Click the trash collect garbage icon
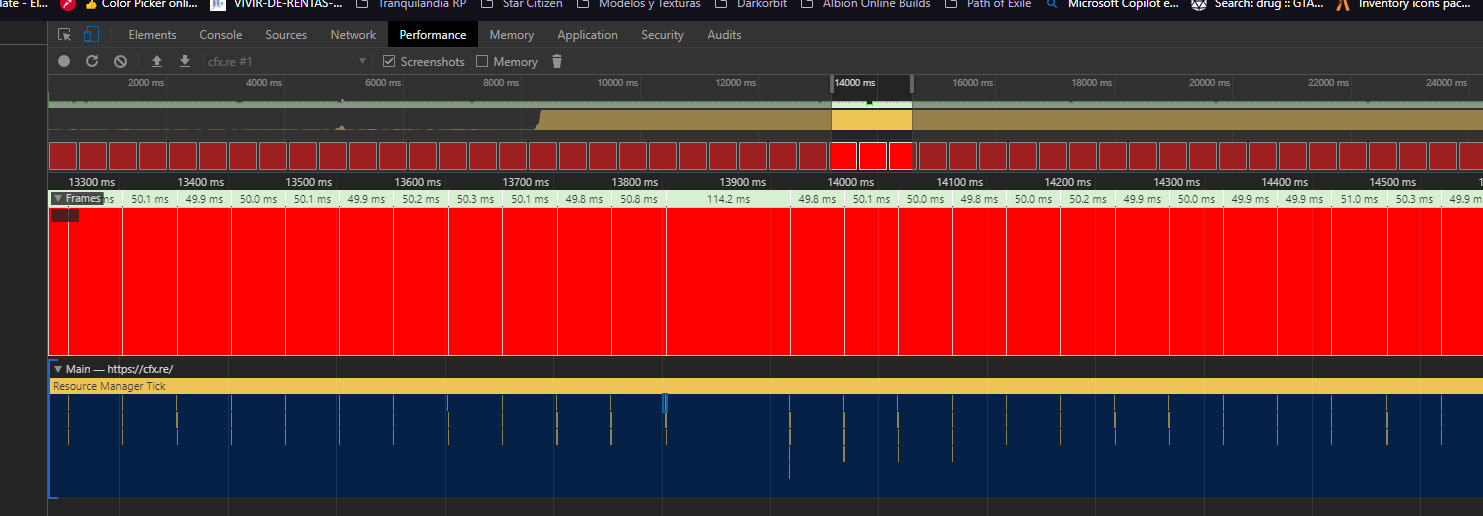 click(557, 62)
